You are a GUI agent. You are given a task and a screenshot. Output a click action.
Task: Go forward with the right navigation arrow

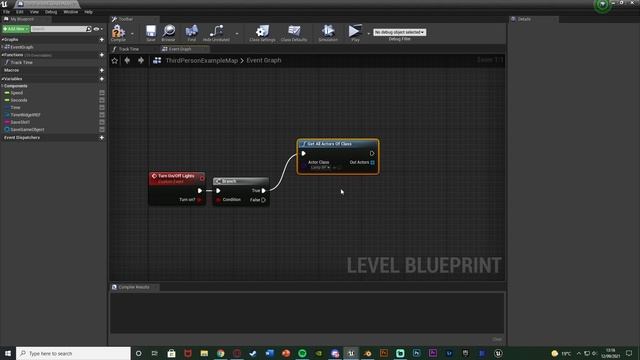(141, 60)
